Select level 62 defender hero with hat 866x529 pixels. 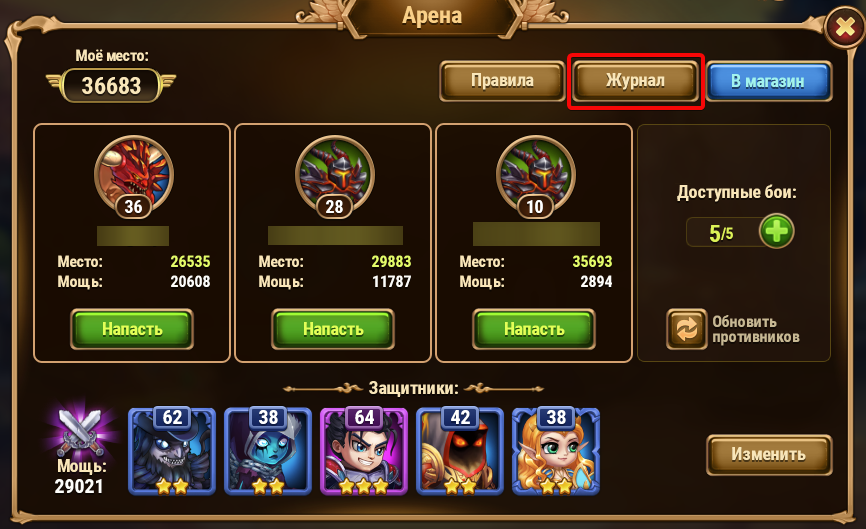pos(172,451)
